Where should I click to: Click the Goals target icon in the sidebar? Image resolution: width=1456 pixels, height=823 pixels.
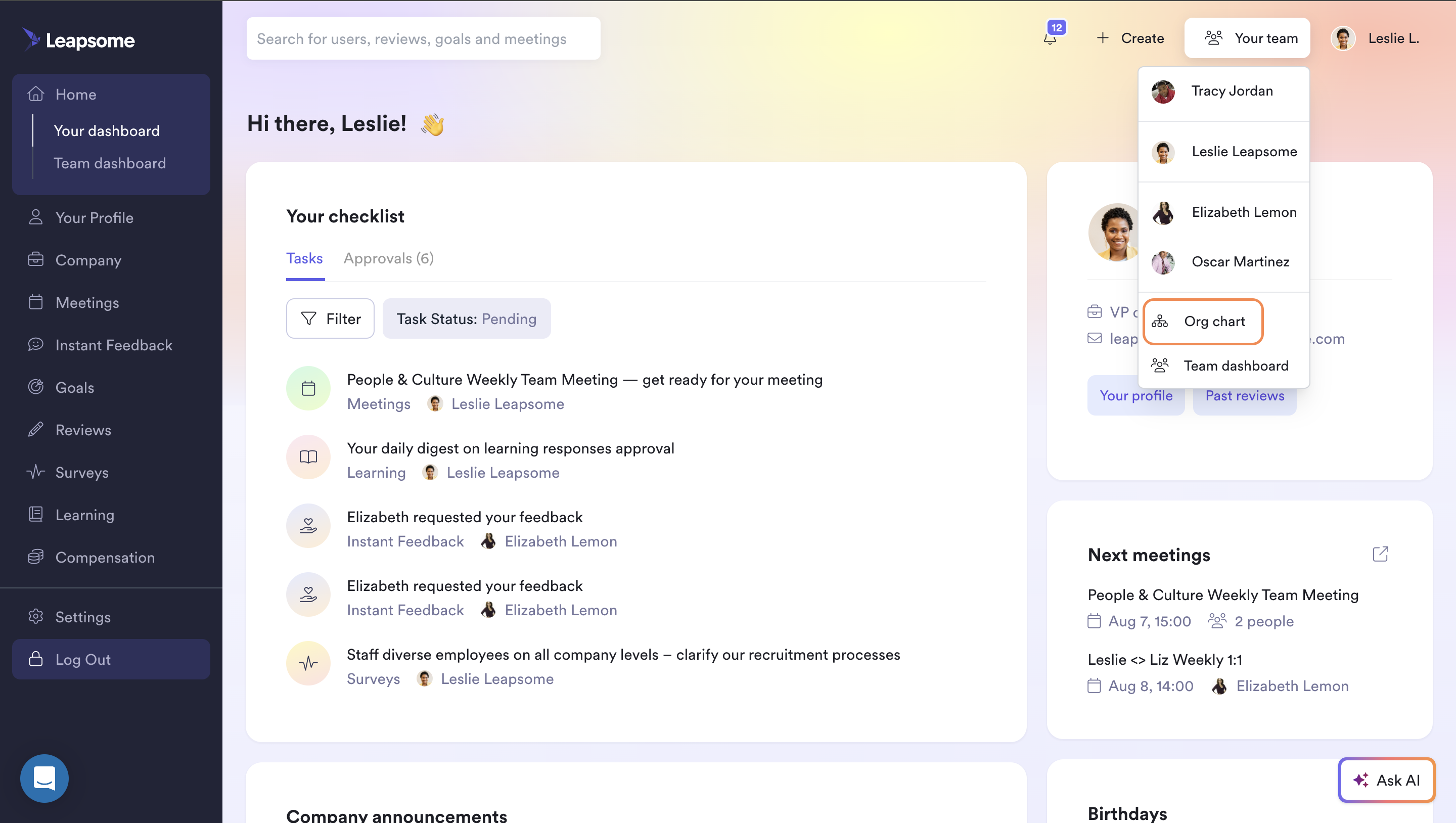click(x=35, y=387)
